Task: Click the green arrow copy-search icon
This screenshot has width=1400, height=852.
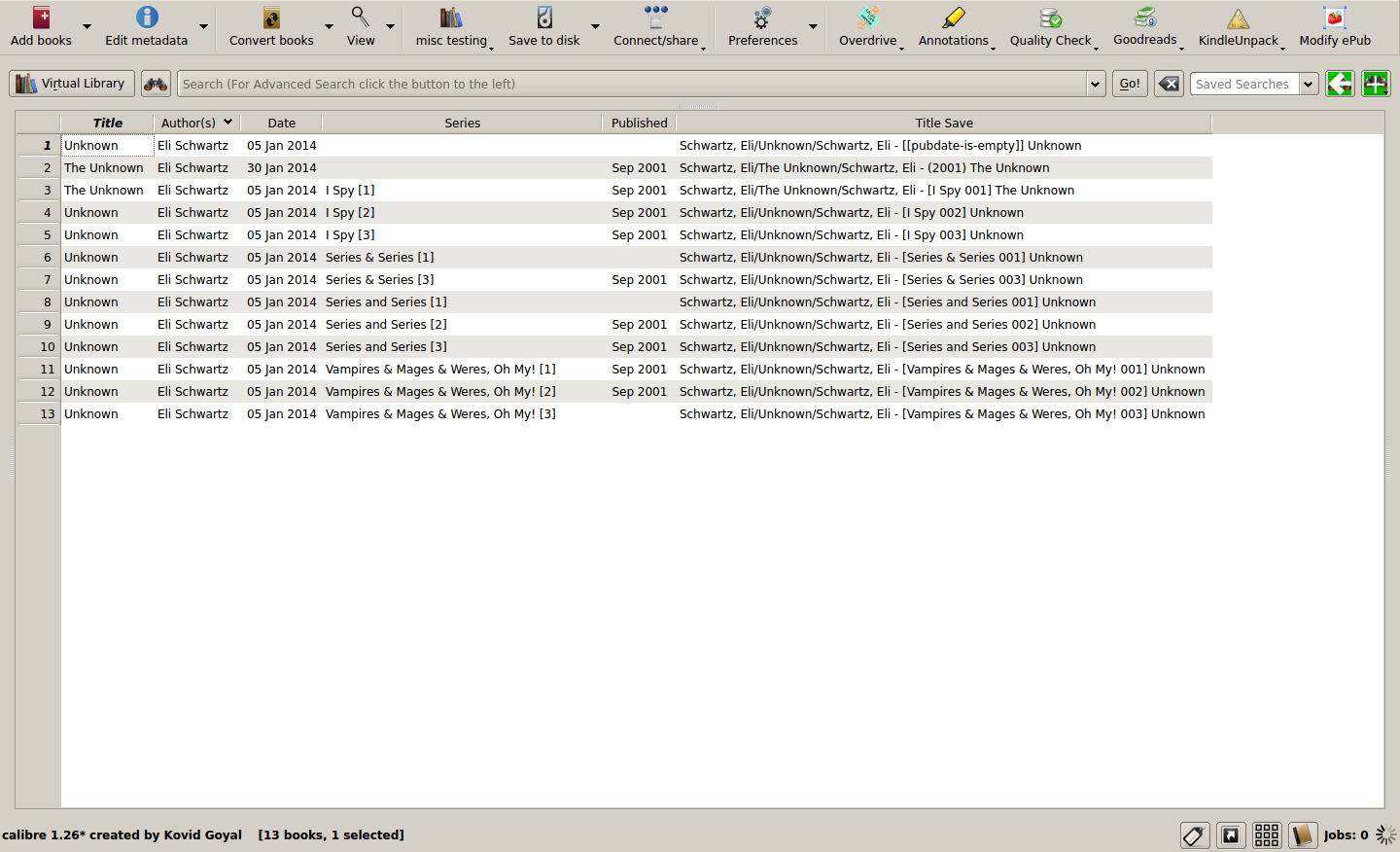Action: point(1340,84)
